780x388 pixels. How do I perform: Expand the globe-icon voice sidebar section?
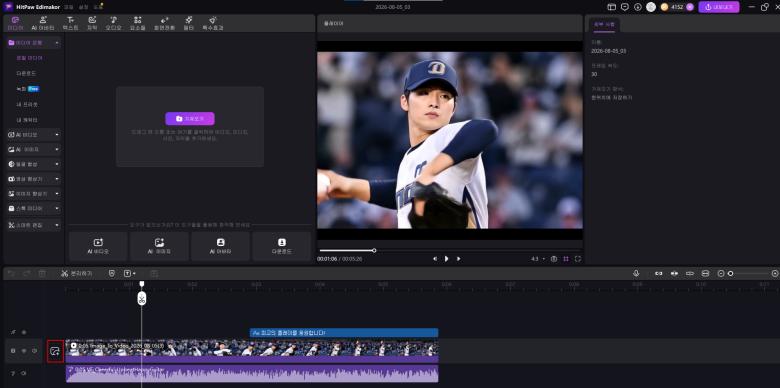34,164
